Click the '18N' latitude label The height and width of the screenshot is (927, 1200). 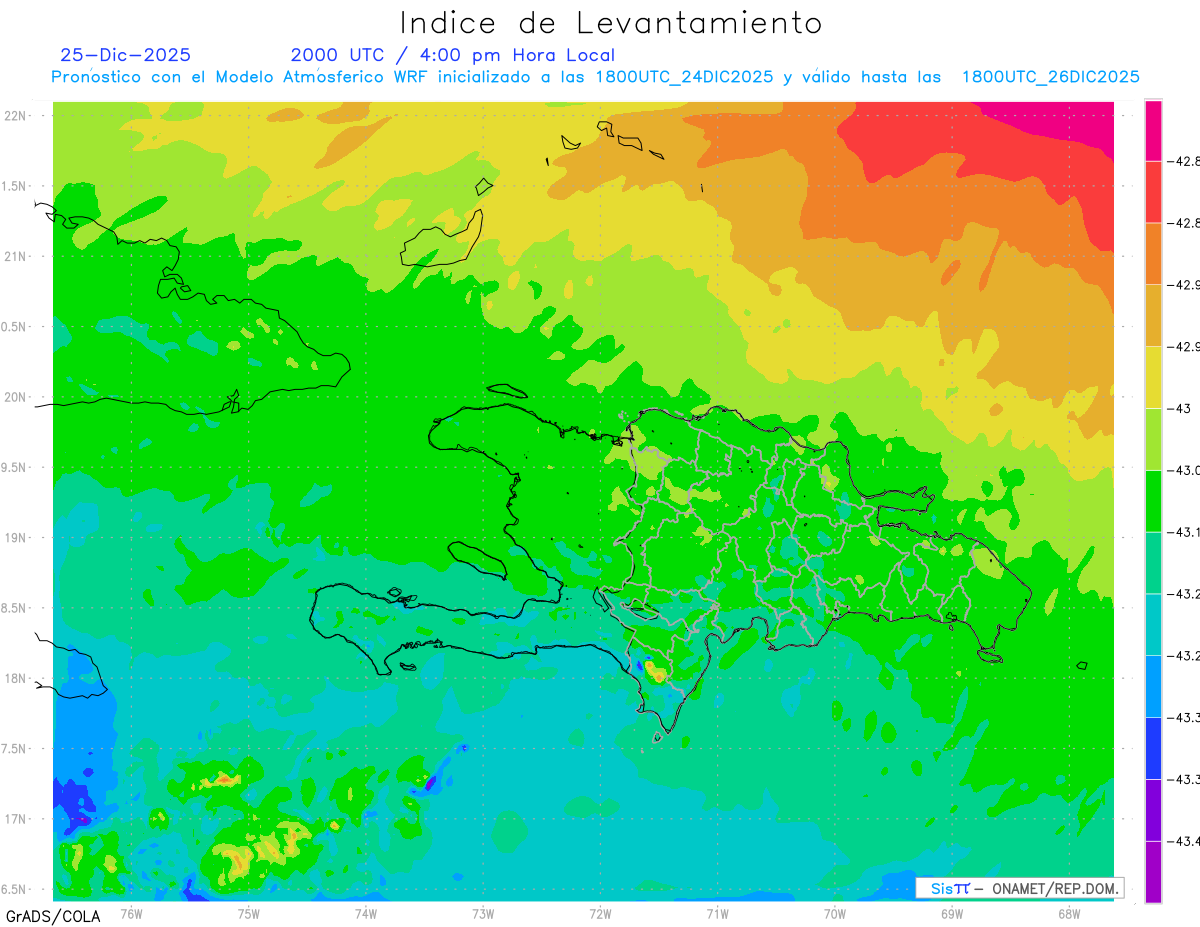[16, 678]
